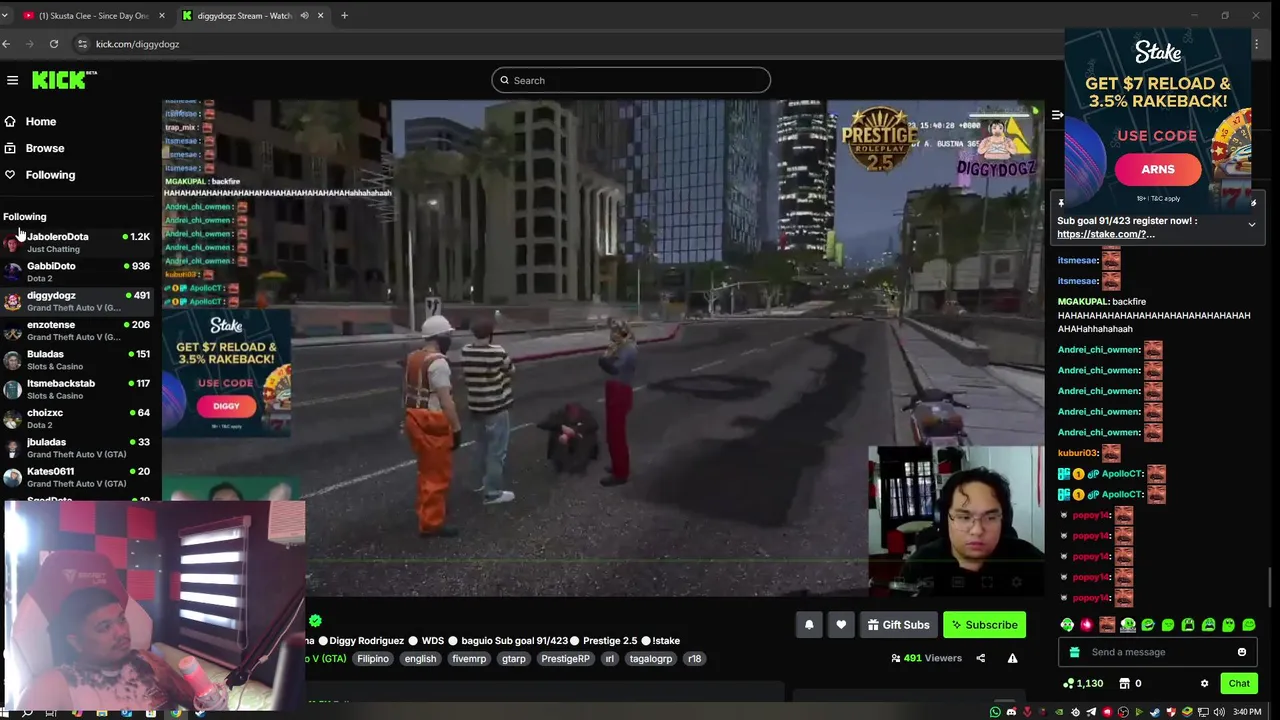Viewport: 1280px width, 720px height.
Task: Open JaboleroDota followed channel
Action: tap(78, 242)
